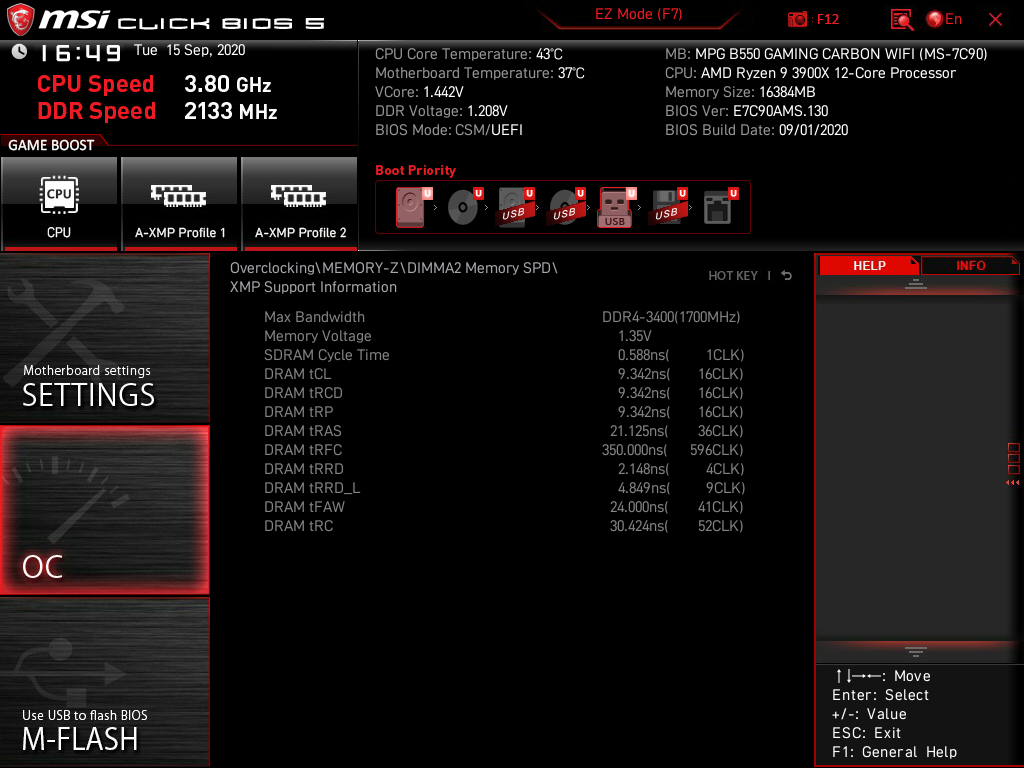Change language via En globe icon
The width and height of the screenshot is (1024, 768).
tap(944, 19)
